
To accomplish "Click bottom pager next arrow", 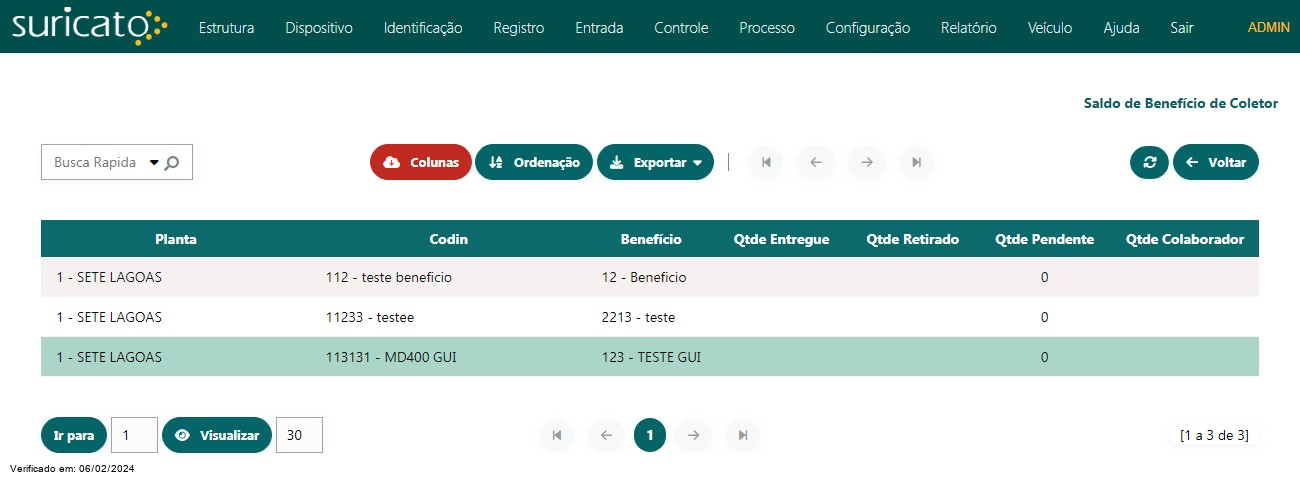I will click(x=693, y=435).
